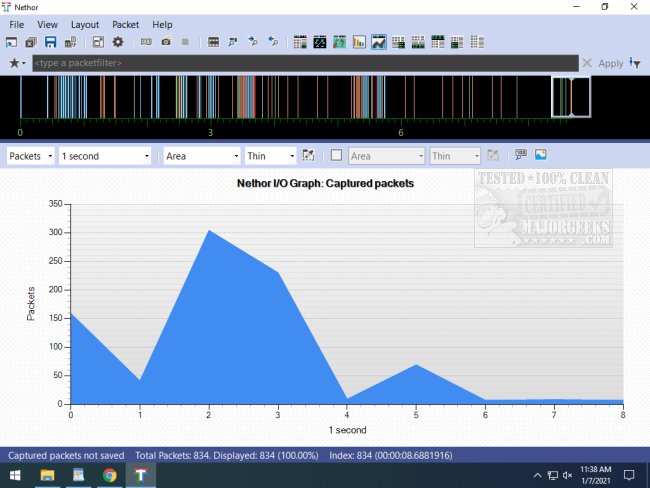Click the packet filter input field
This screenshot has width=650, height=488.
[300, 63]
